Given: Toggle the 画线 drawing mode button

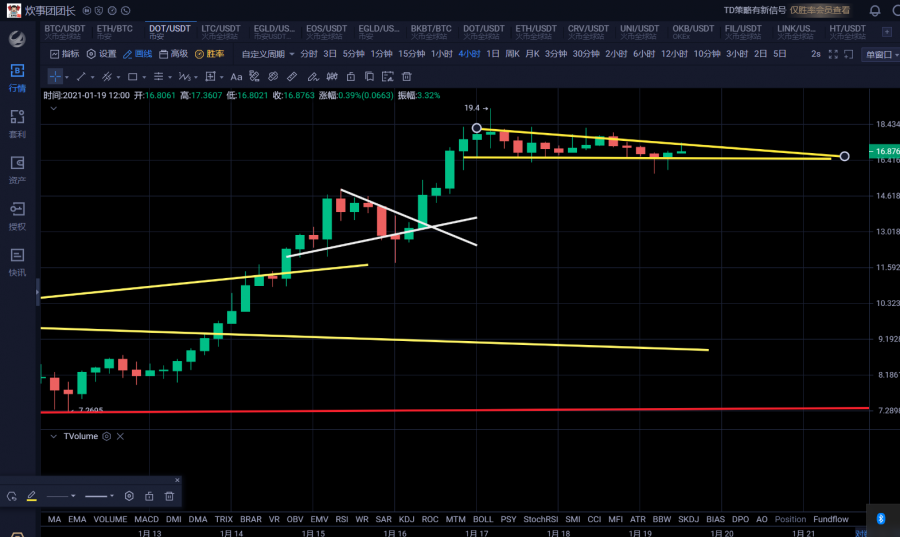Looking at the screenshot, I should 138,54.
